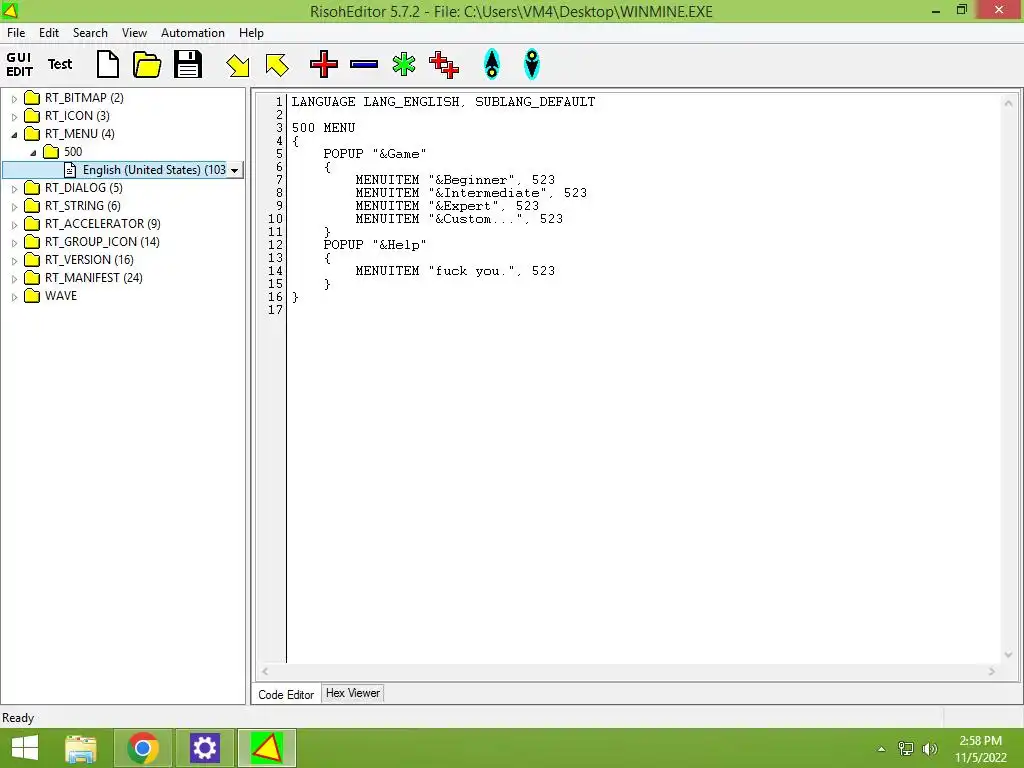Expand the RT_BITMAP (2) tree node

(x=14, y=99)
